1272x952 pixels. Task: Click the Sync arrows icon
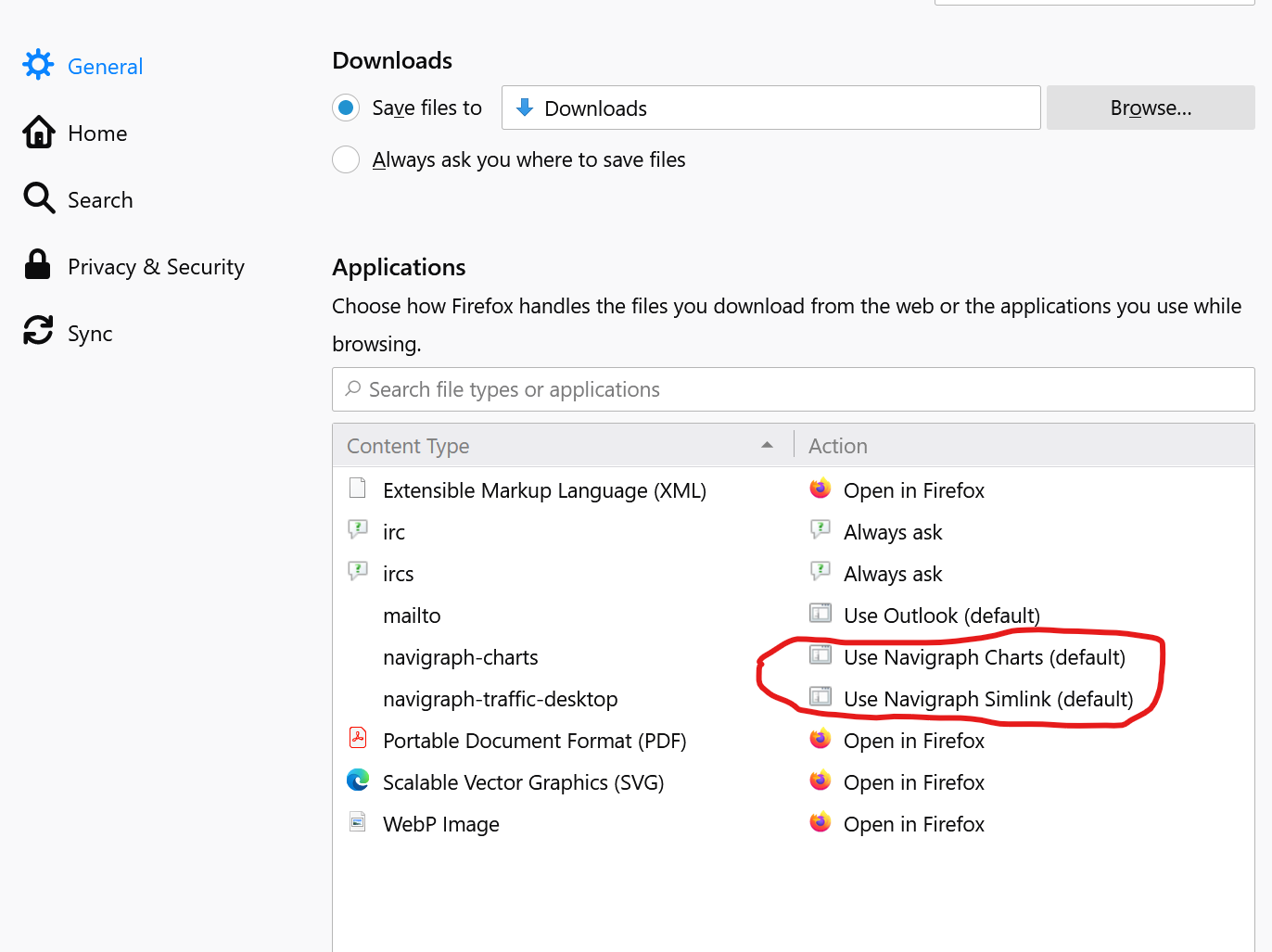point(38,331)
